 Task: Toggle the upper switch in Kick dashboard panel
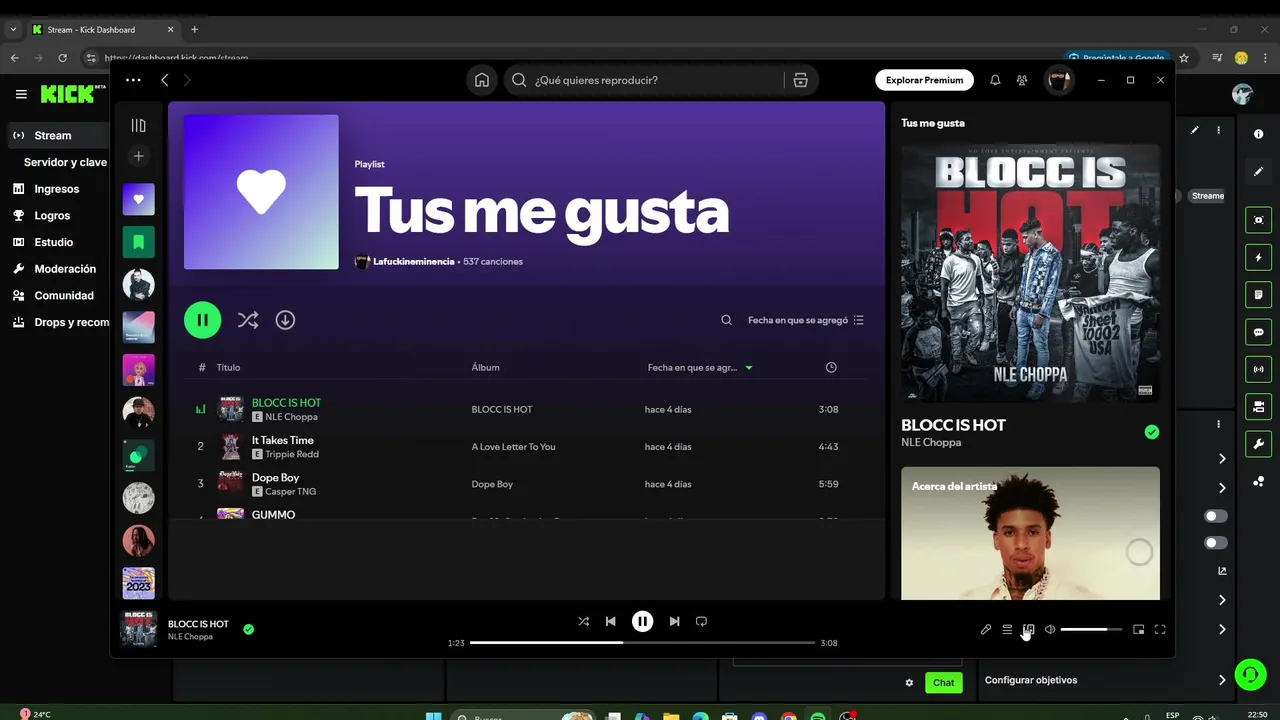click(1216, 516)
